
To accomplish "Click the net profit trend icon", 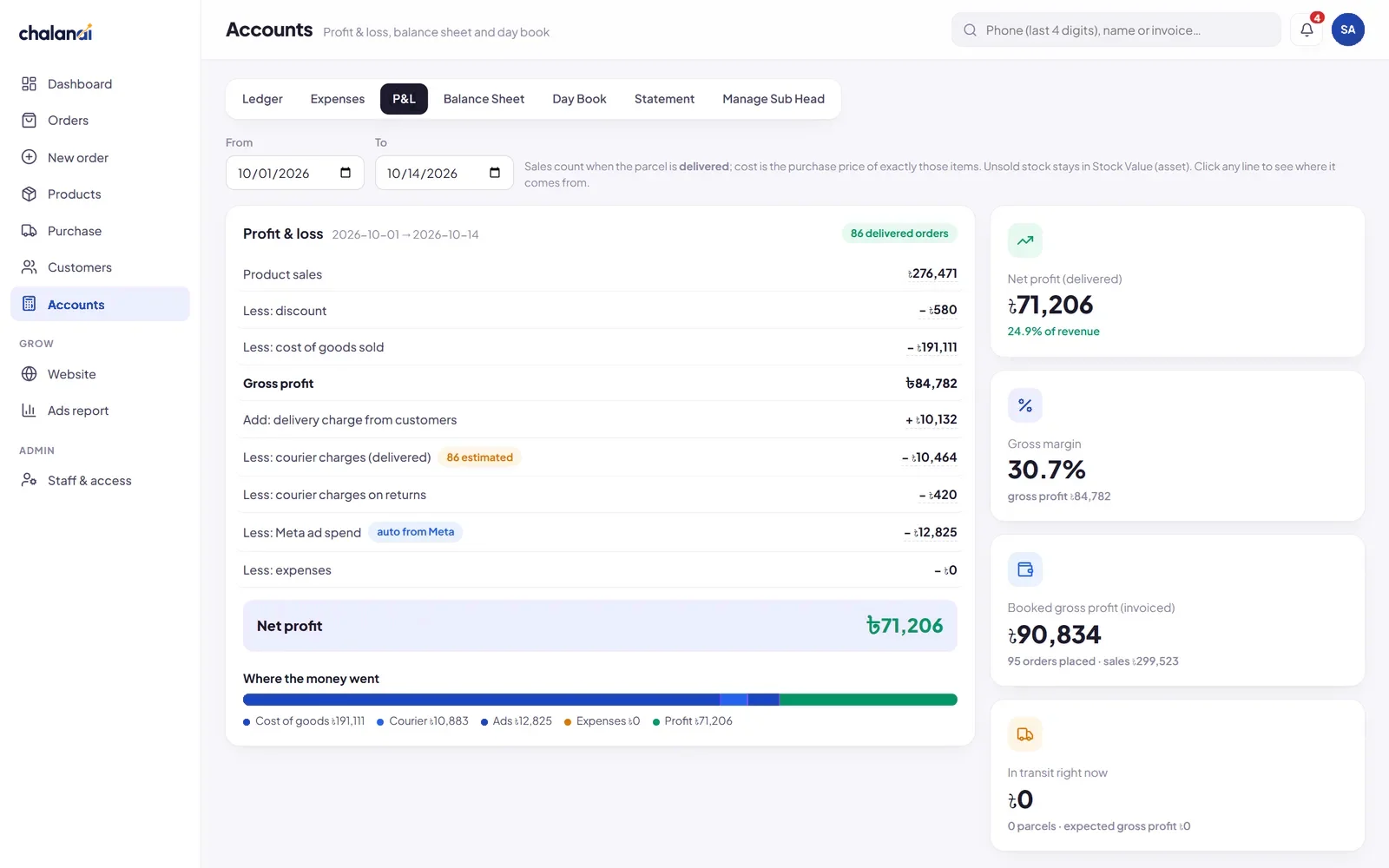I will tap(1025, 240).
